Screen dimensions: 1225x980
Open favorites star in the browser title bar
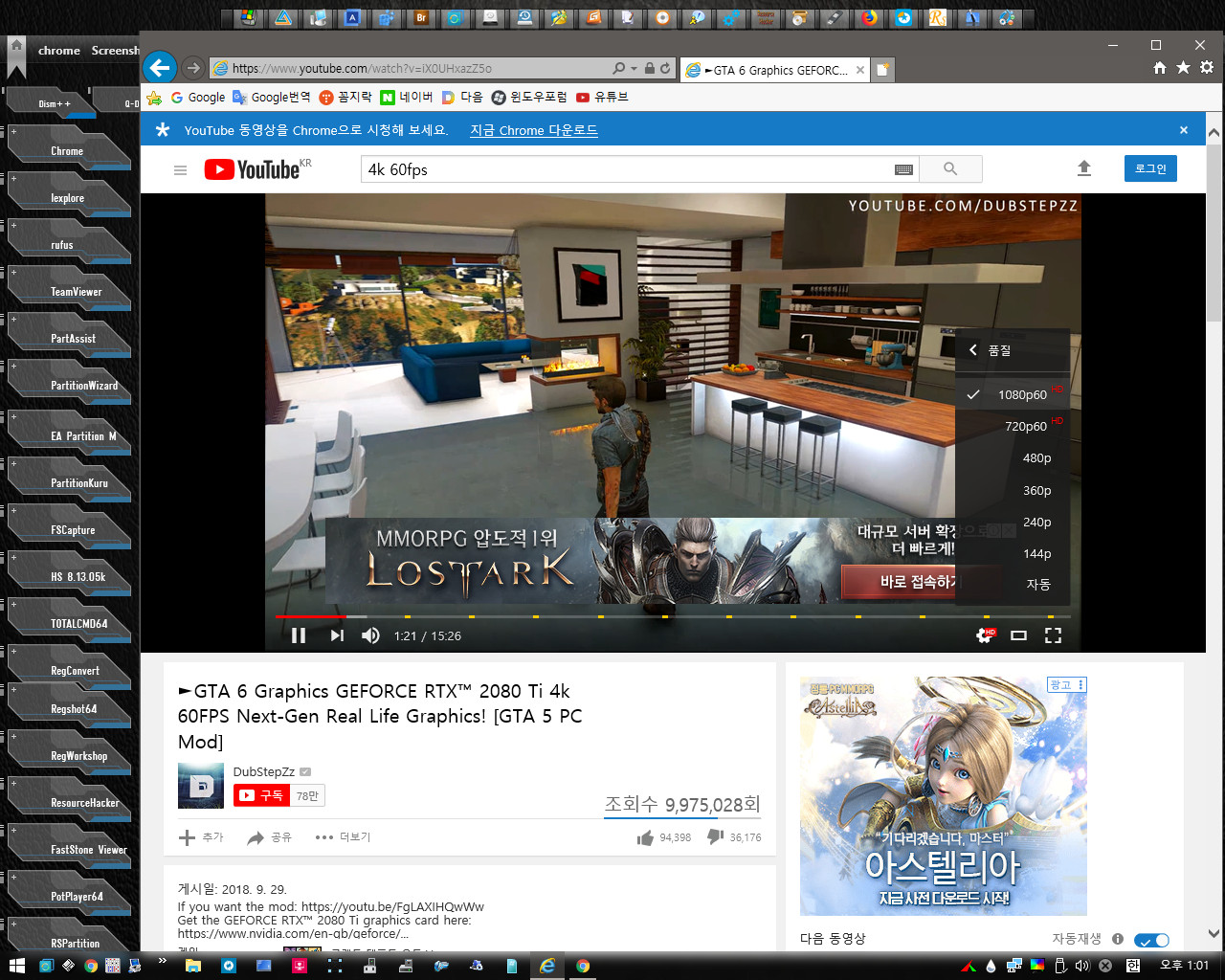click(x=1183, y=68)
